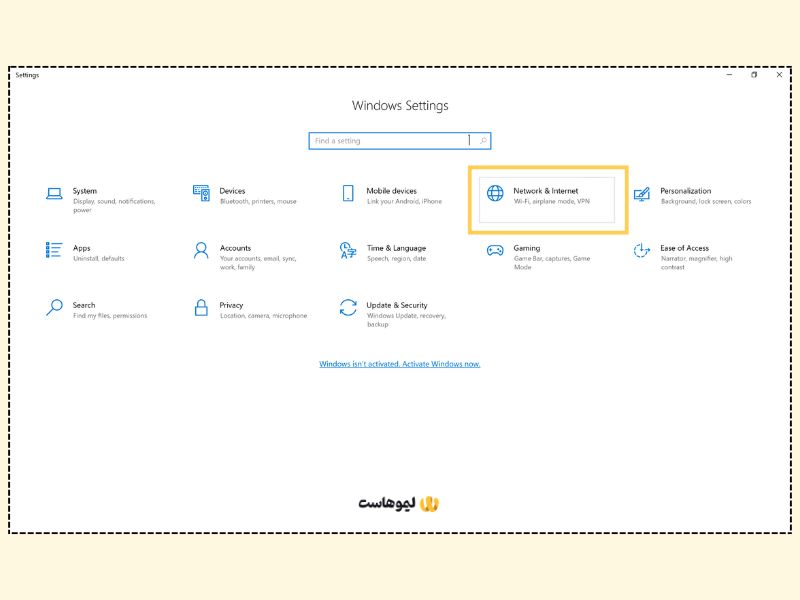800x600 pixels.
Task: Click the Devices category title
Action: [232, 191]
